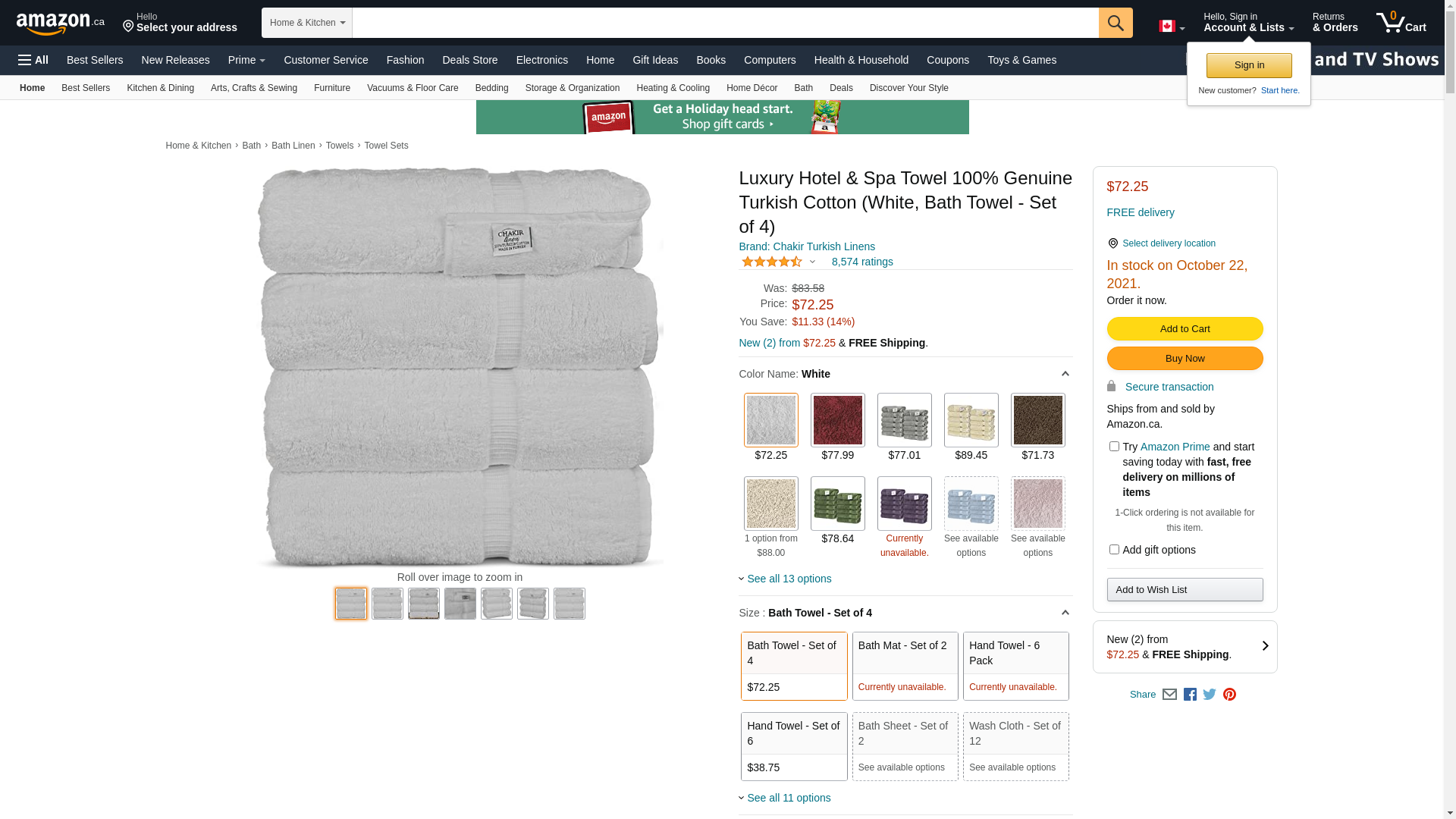Open the All hamburger menu

(33, 60)
